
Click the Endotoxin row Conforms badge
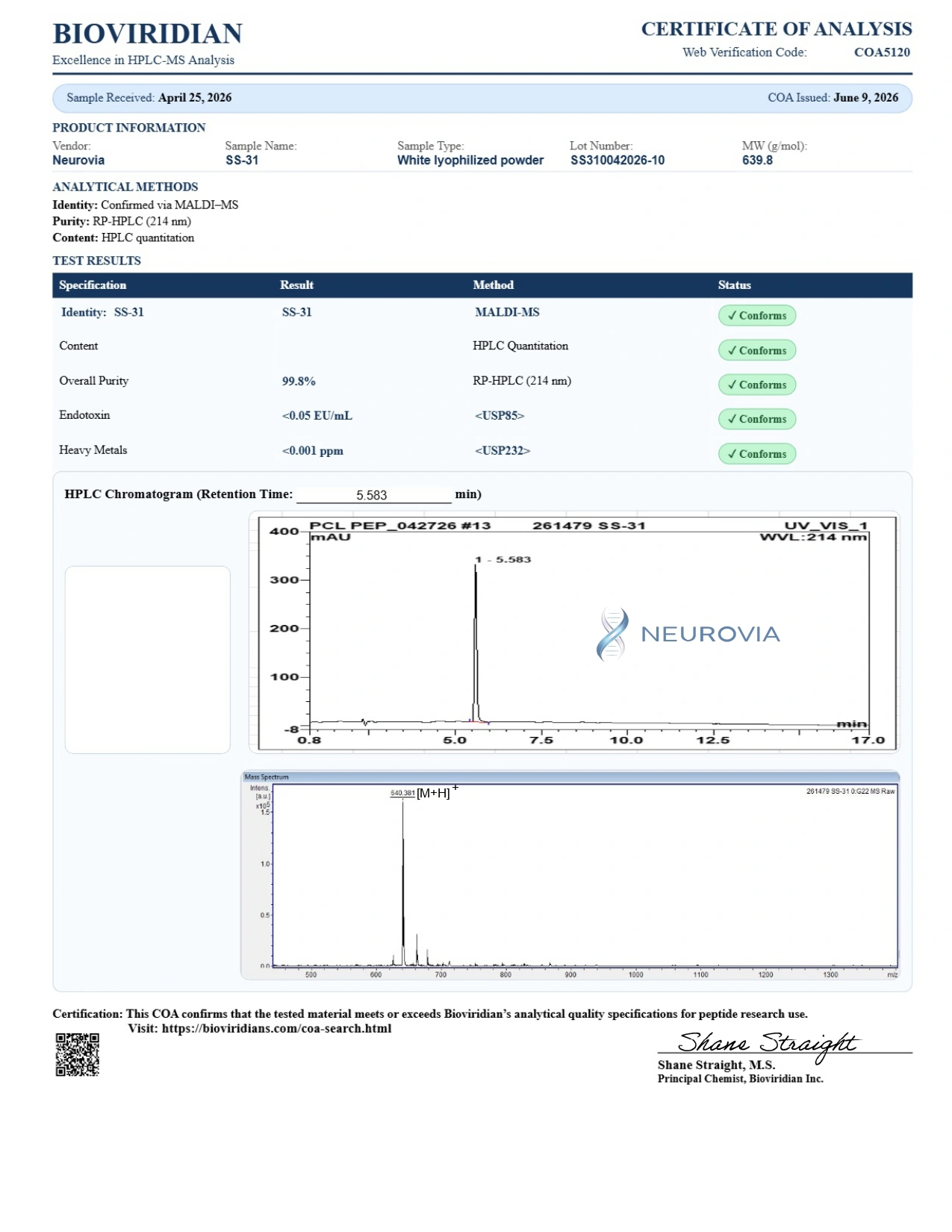pos(756,419)
